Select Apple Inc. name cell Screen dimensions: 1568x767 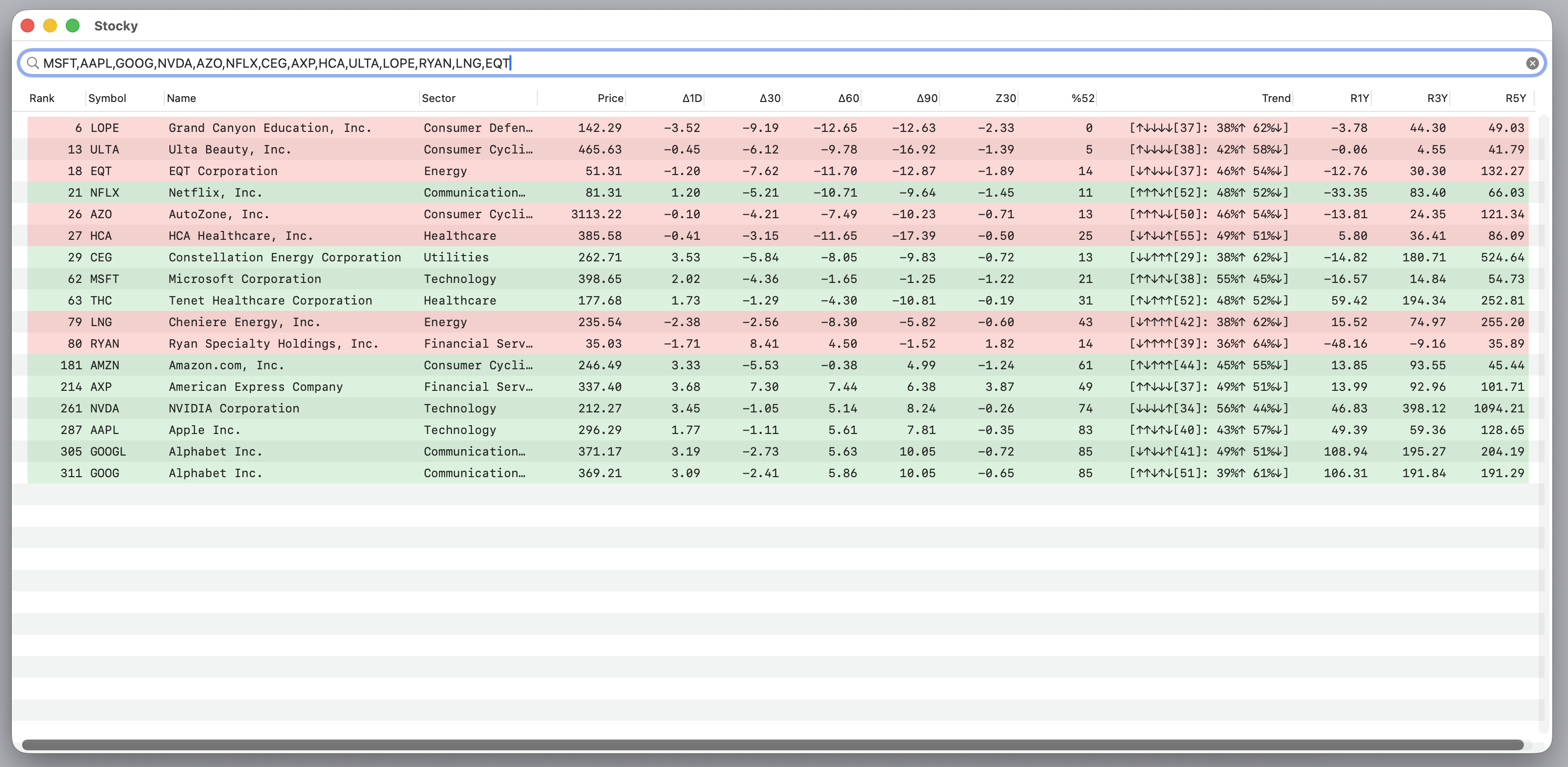205,430
